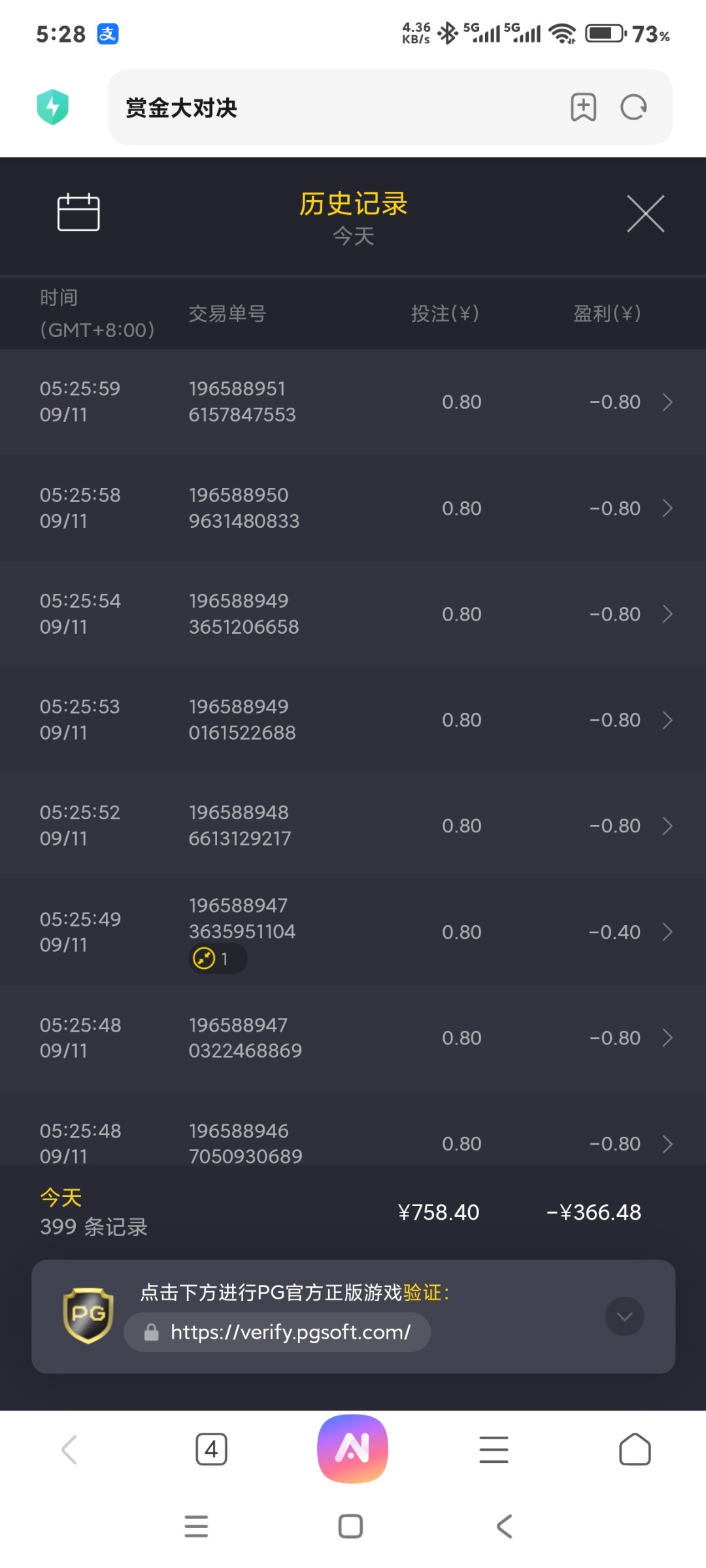Expand the 05:25:54 transaction details
The width and height of the screenshot is (706, 1568).
click(x=667, y=614)
